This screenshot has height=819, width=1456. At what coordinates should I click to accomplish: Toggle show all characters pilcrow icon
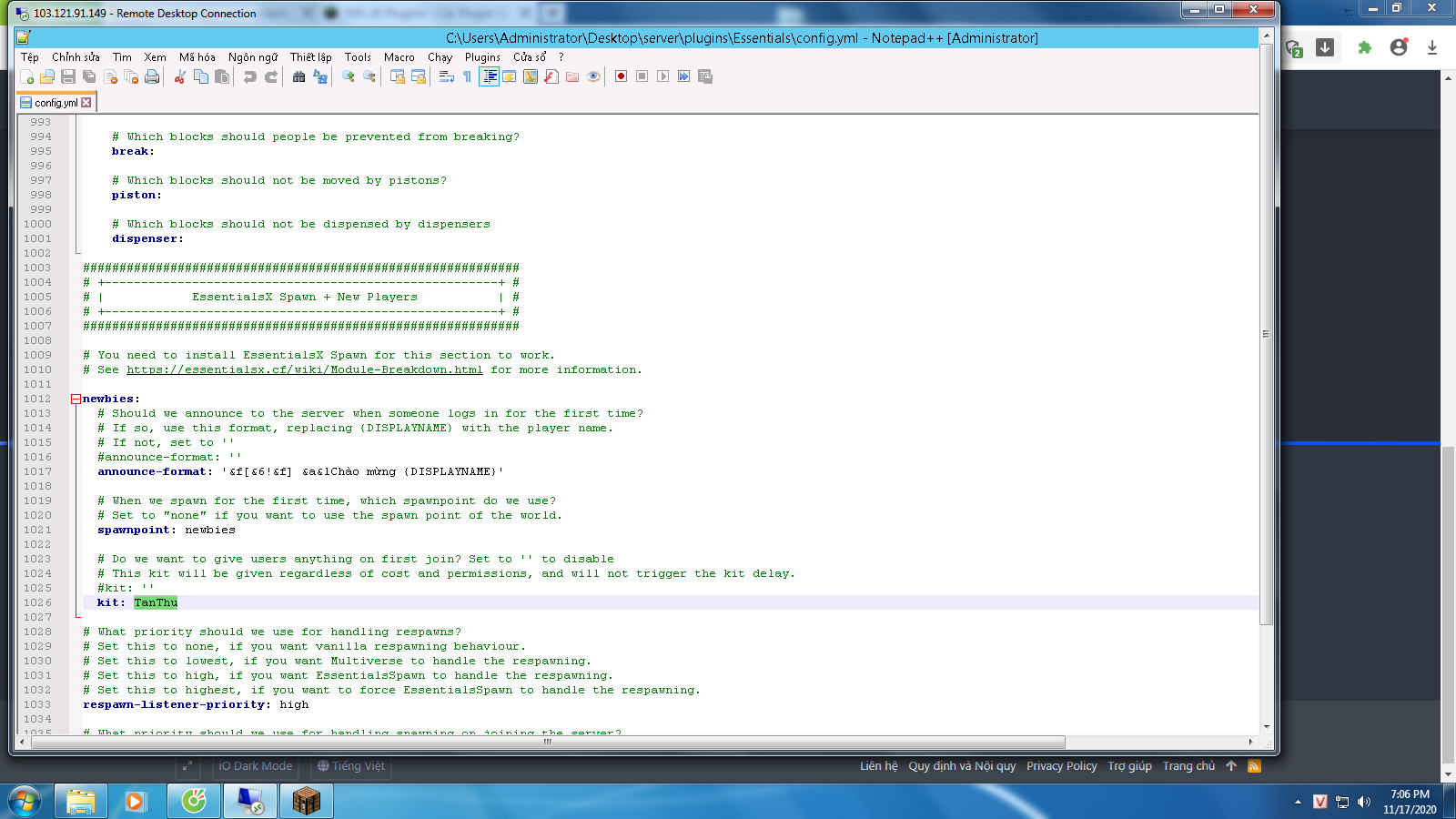468,76
